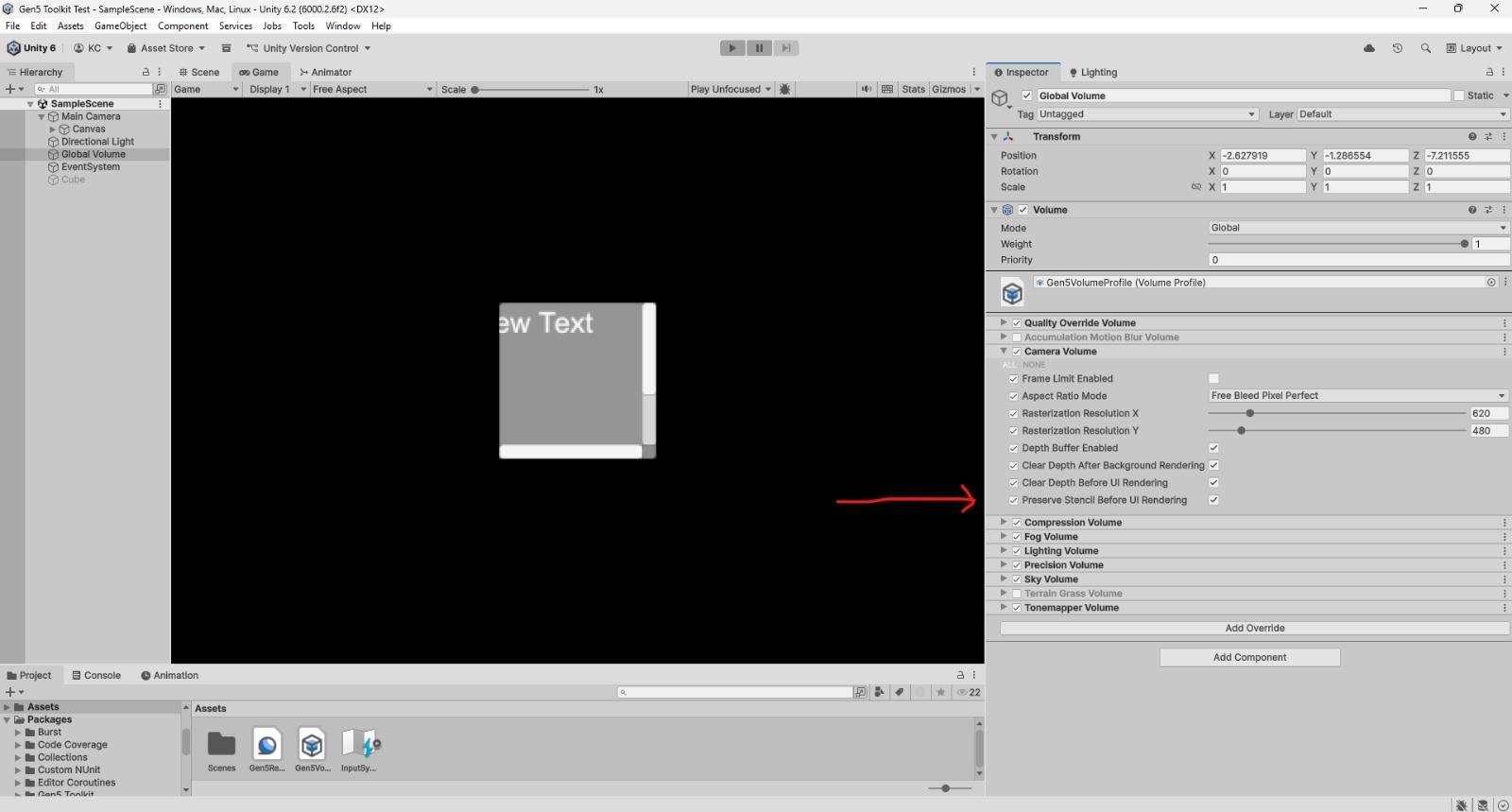
Task: Expand the Burst package folder
Action: point(18,733)
